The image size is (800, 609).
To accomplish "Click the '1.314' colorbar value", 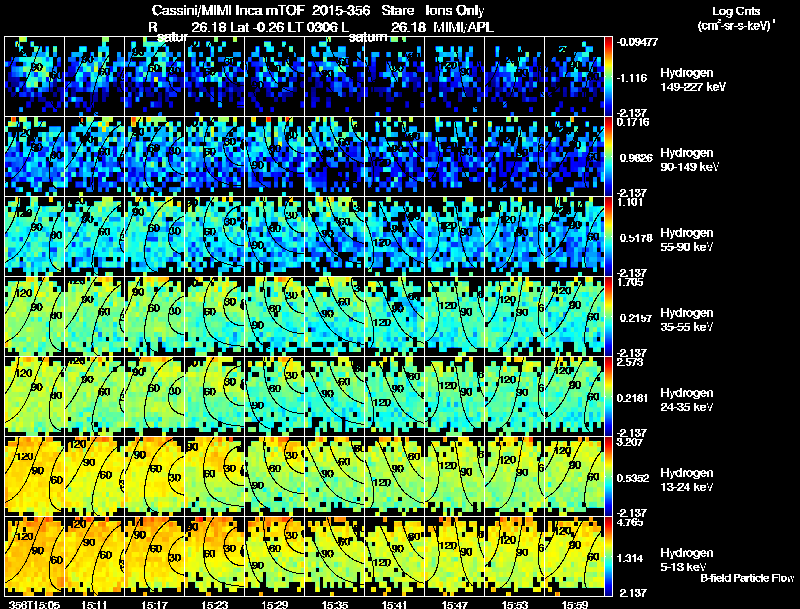I will pos(630,558).
